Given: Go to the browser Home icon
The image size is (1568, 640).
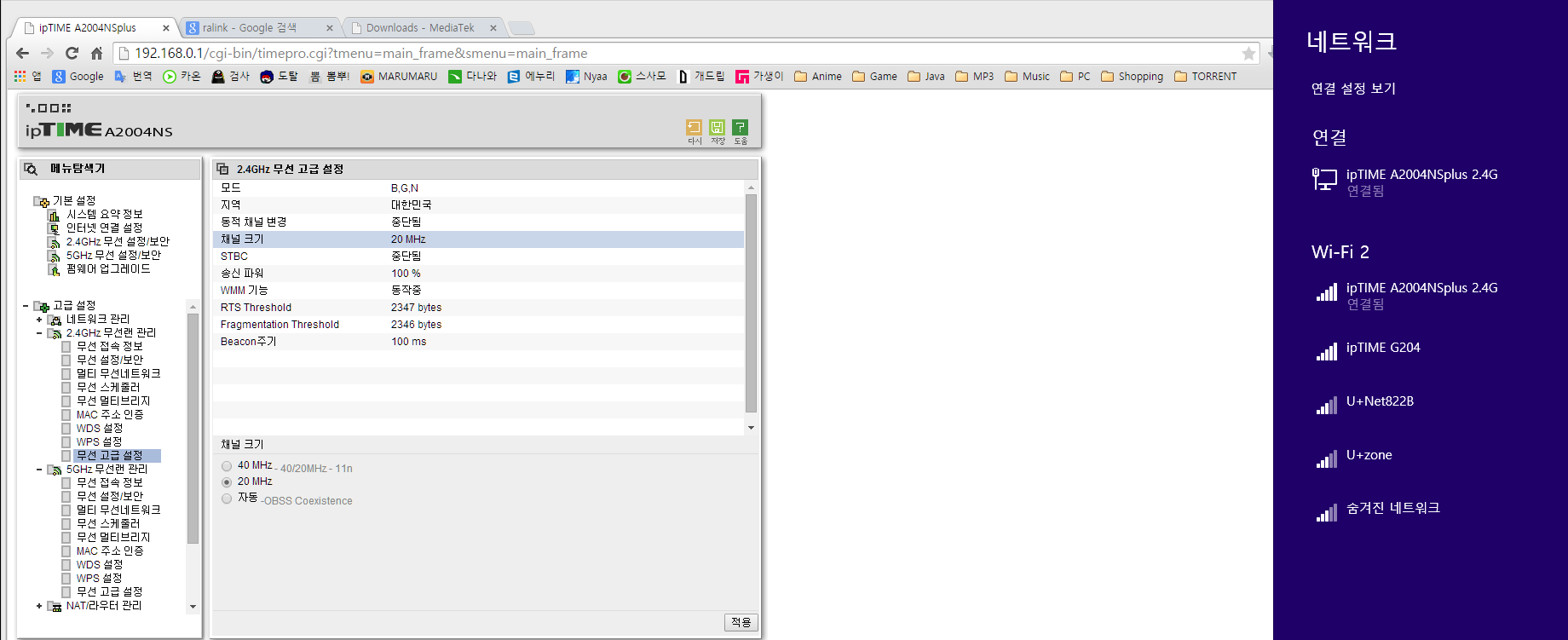Looking at the screenshot, I should (x=96, y=53).
